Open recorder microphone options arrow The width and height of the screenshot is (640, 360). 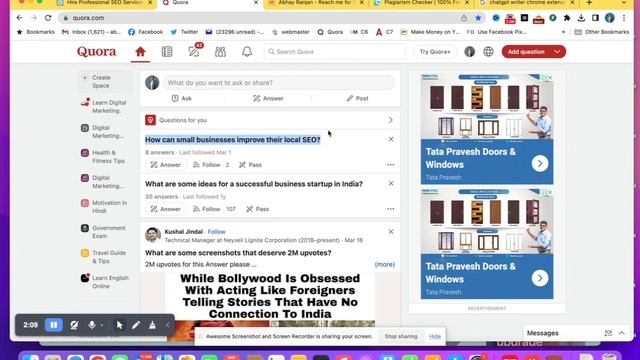[x=102, y=325]
